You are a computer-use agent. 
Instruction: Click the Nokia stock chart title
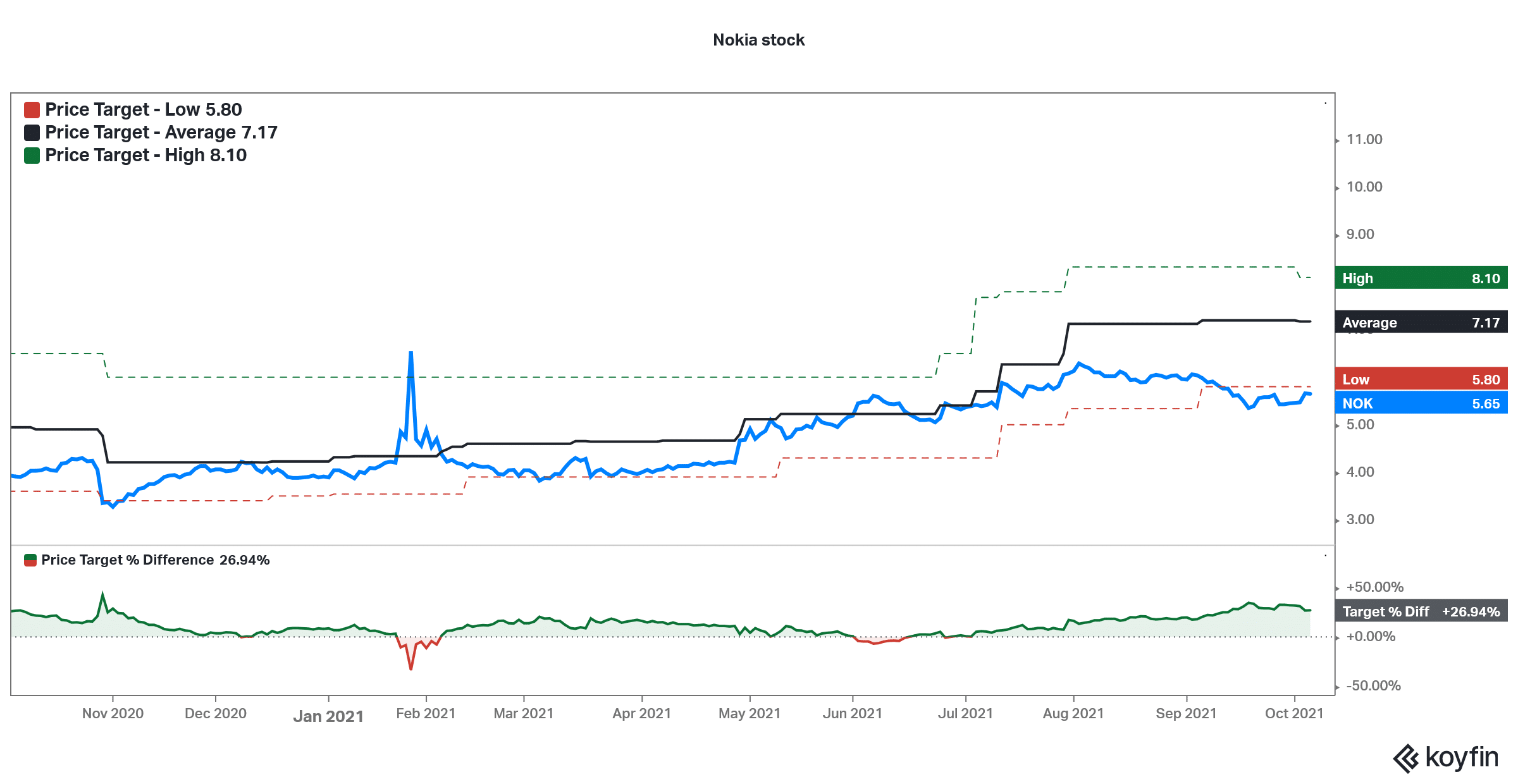coord(758,40)
